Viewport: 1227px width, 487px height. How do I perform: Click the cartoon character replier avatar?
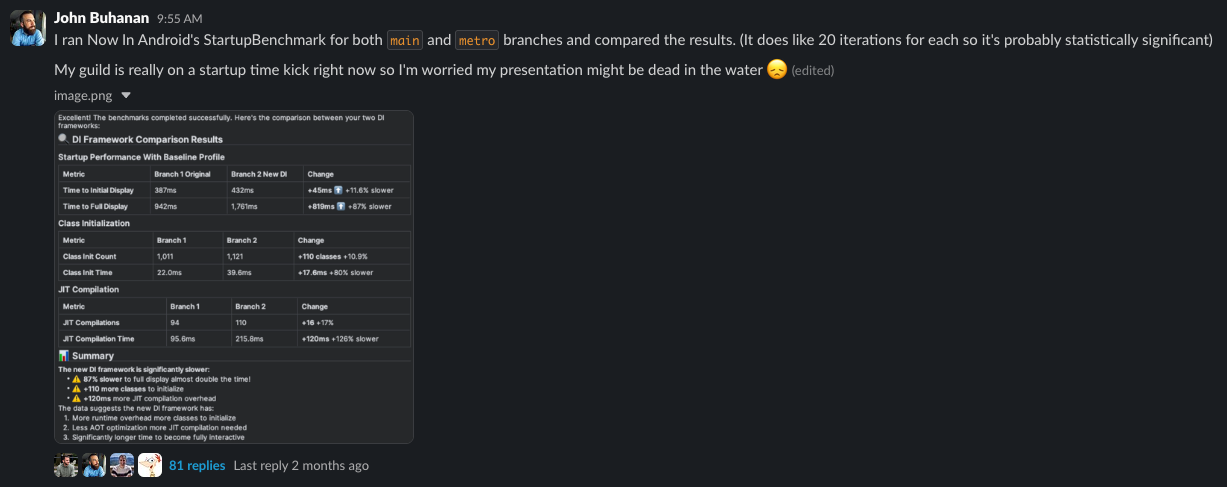pyautogui.click(x=150, y=465)
